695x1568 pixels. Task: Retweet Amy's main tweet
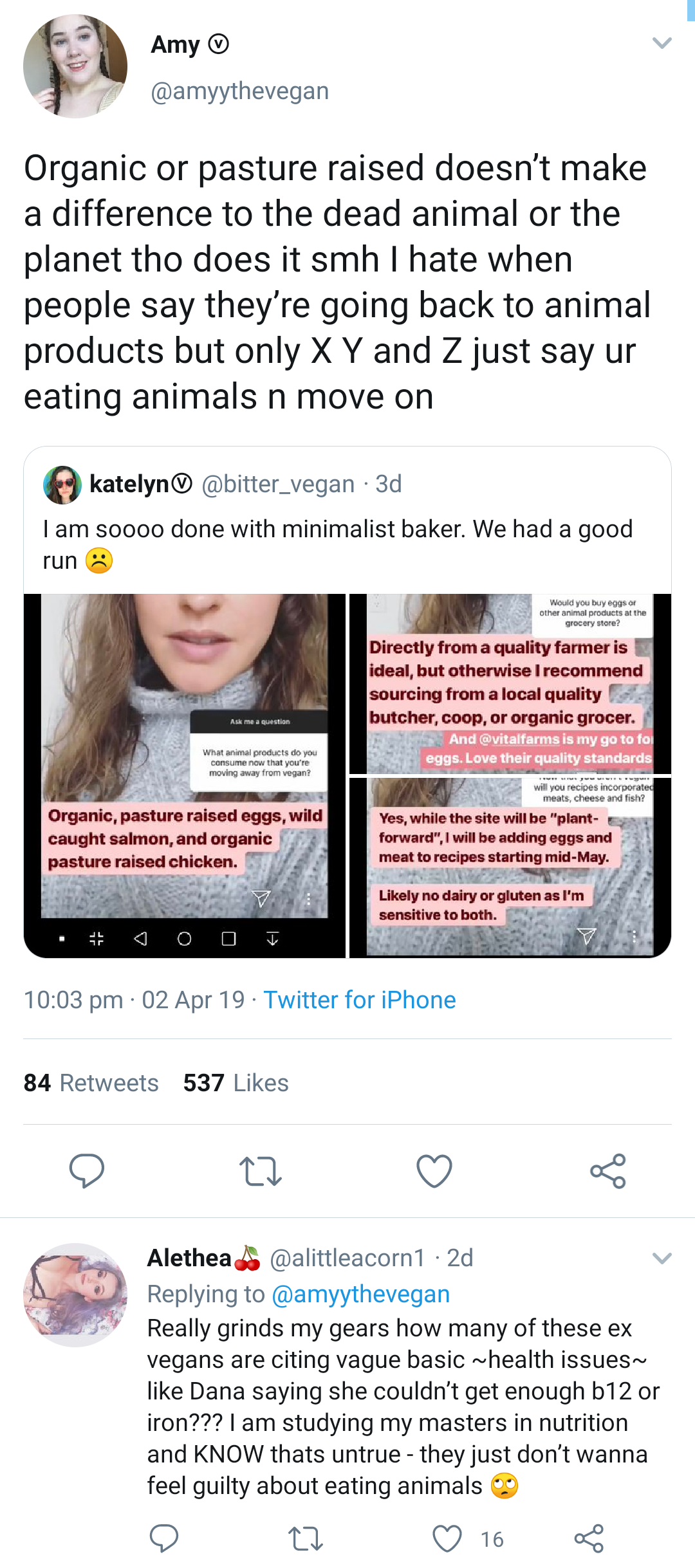(261, 1171)
